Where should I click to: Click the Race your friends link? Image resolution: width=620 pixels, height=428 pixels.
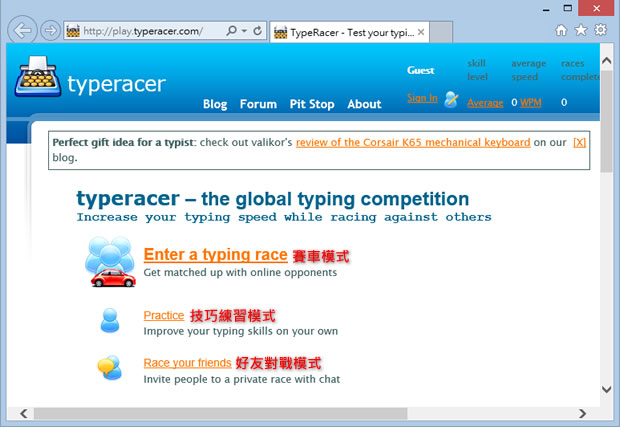[x=187, y=363]
